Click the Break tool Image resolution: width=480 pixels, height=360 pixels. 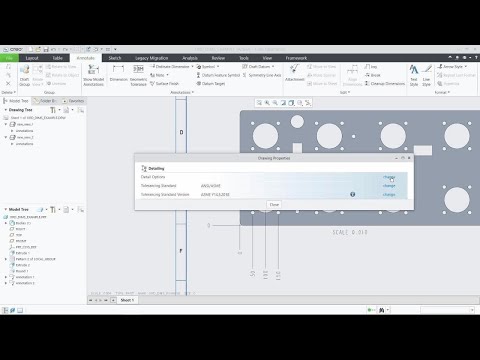[373, 75]
